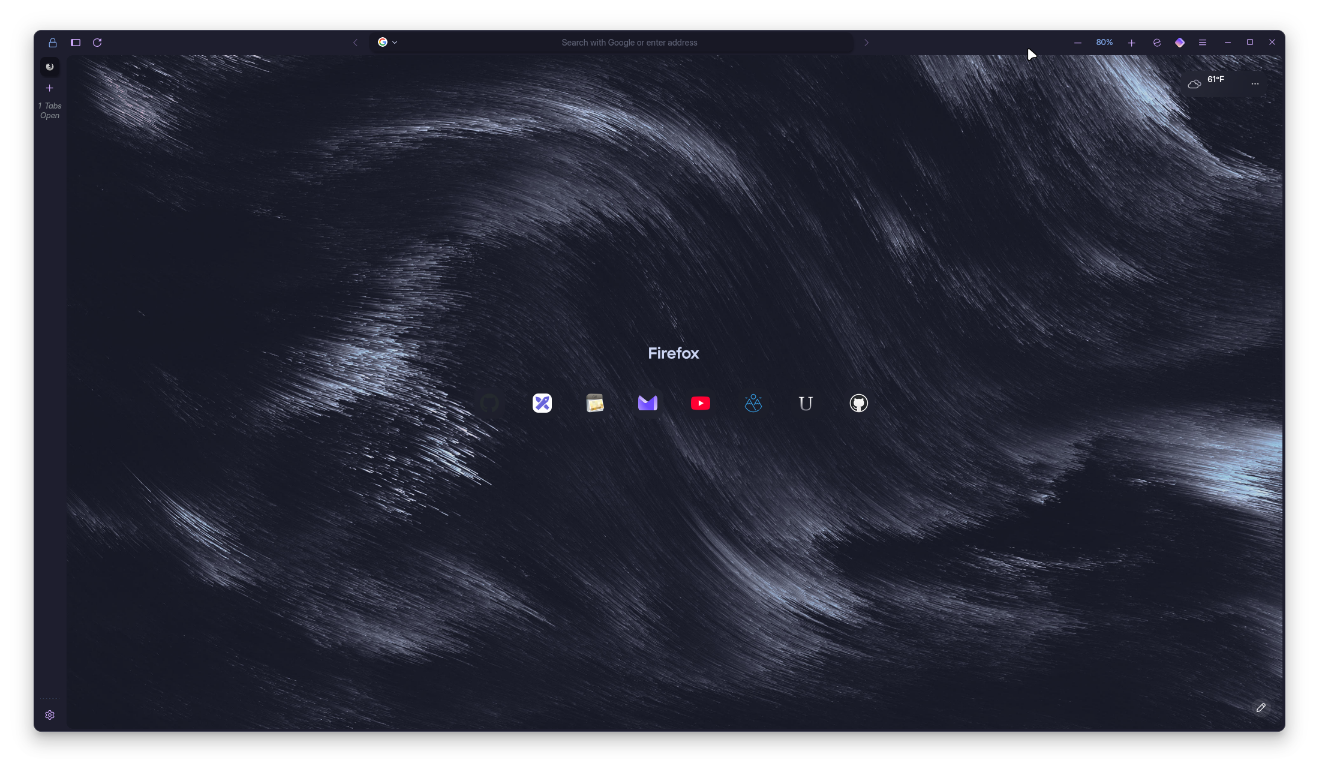
Task: Zoom in with the plus button
Action: tap(1131, 43)
